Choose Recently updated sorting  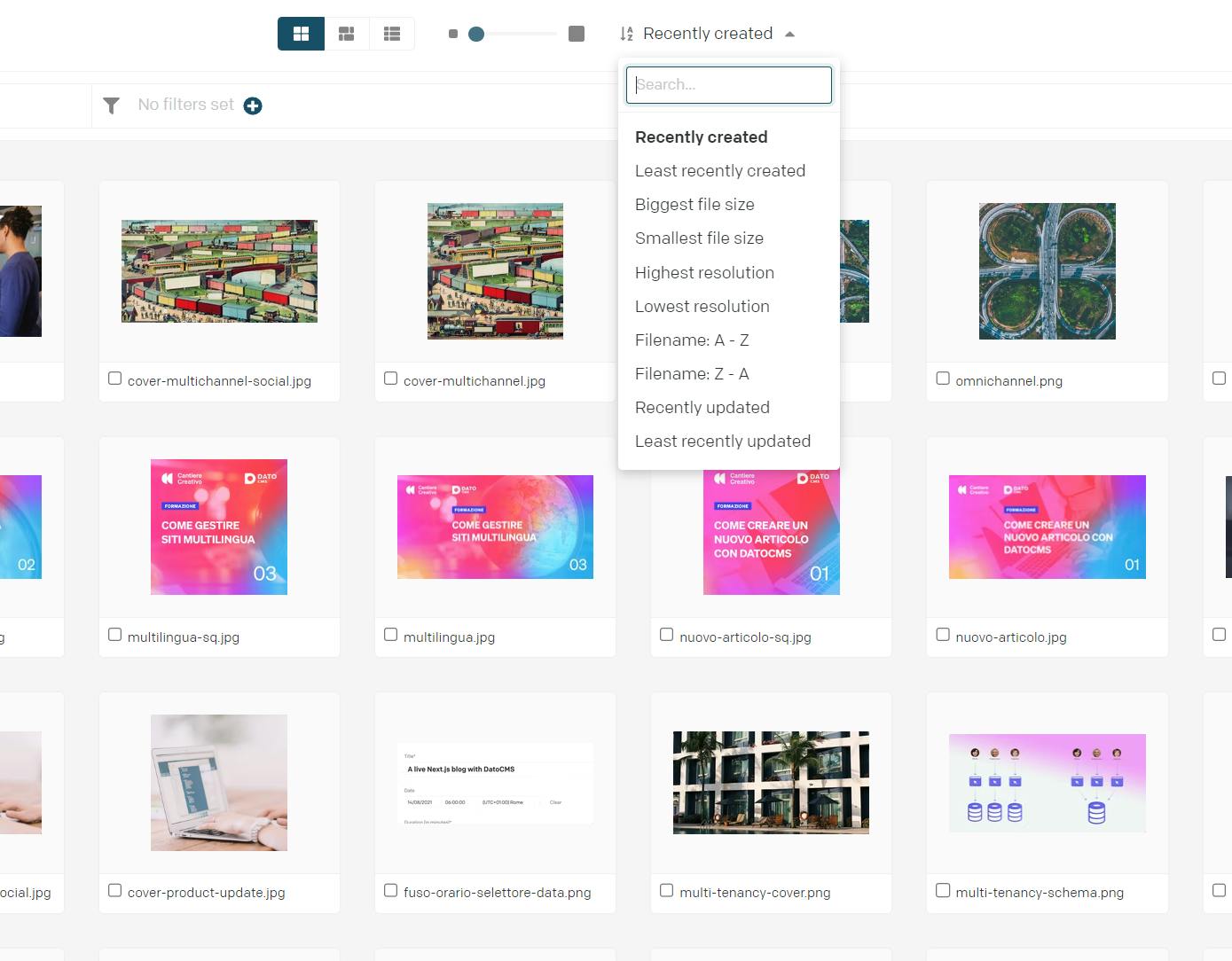pyautogui.click(x=702, y=408)
